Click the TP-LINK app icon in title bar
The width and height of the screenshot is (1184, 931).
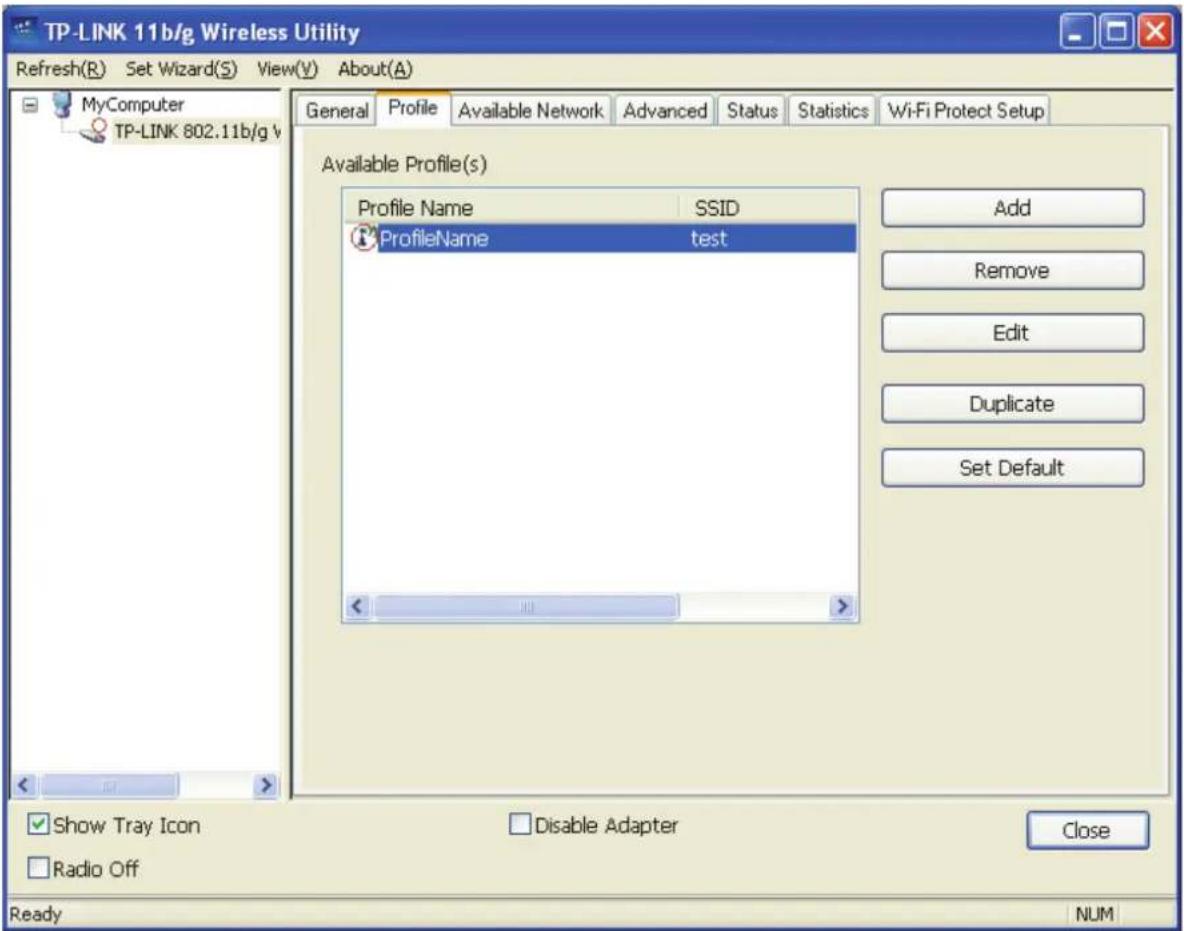point(25,31)
